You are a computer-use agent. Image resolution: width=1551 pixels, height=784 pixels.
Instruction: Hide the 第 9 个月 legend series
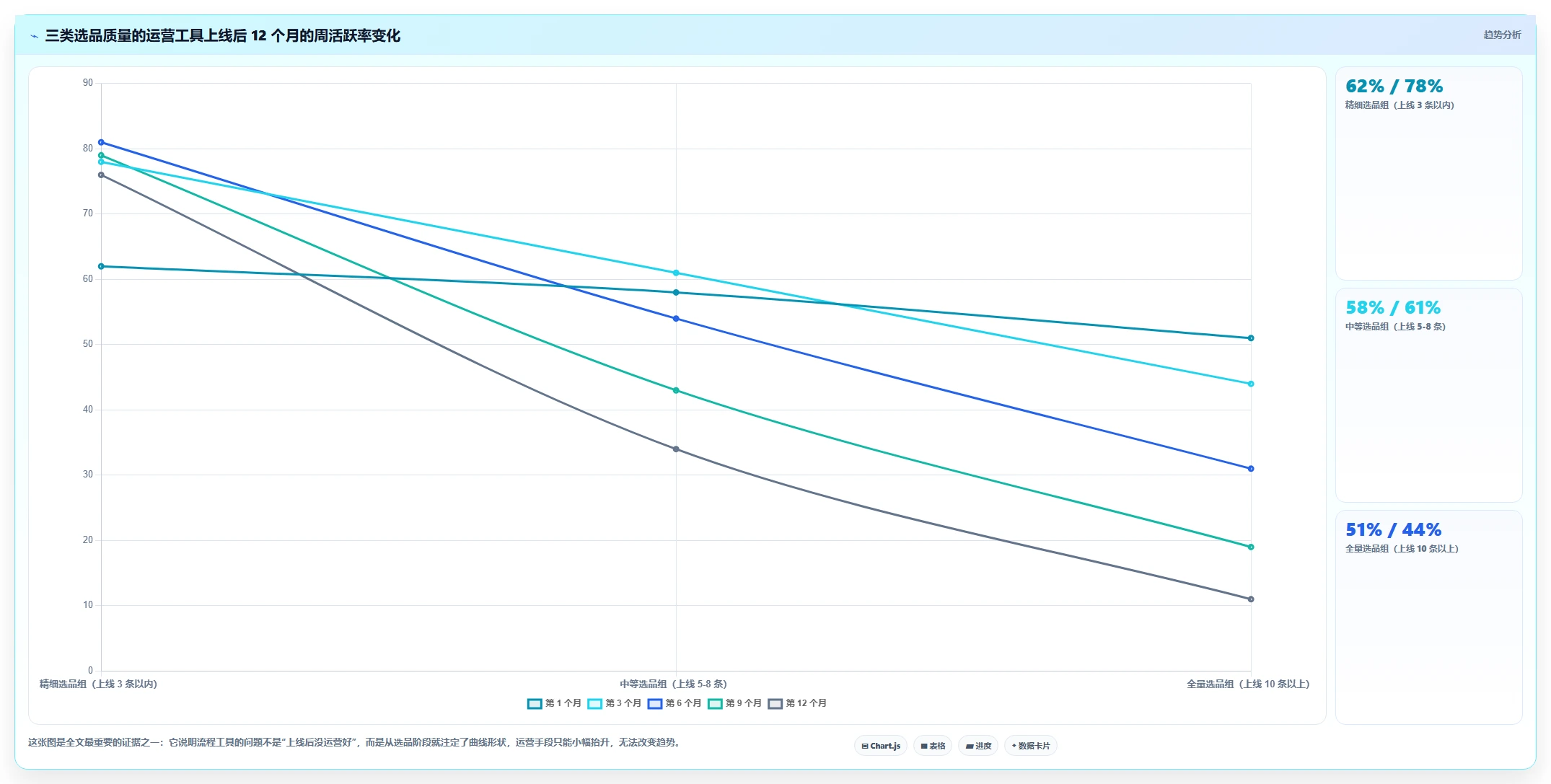pos(734,703)
